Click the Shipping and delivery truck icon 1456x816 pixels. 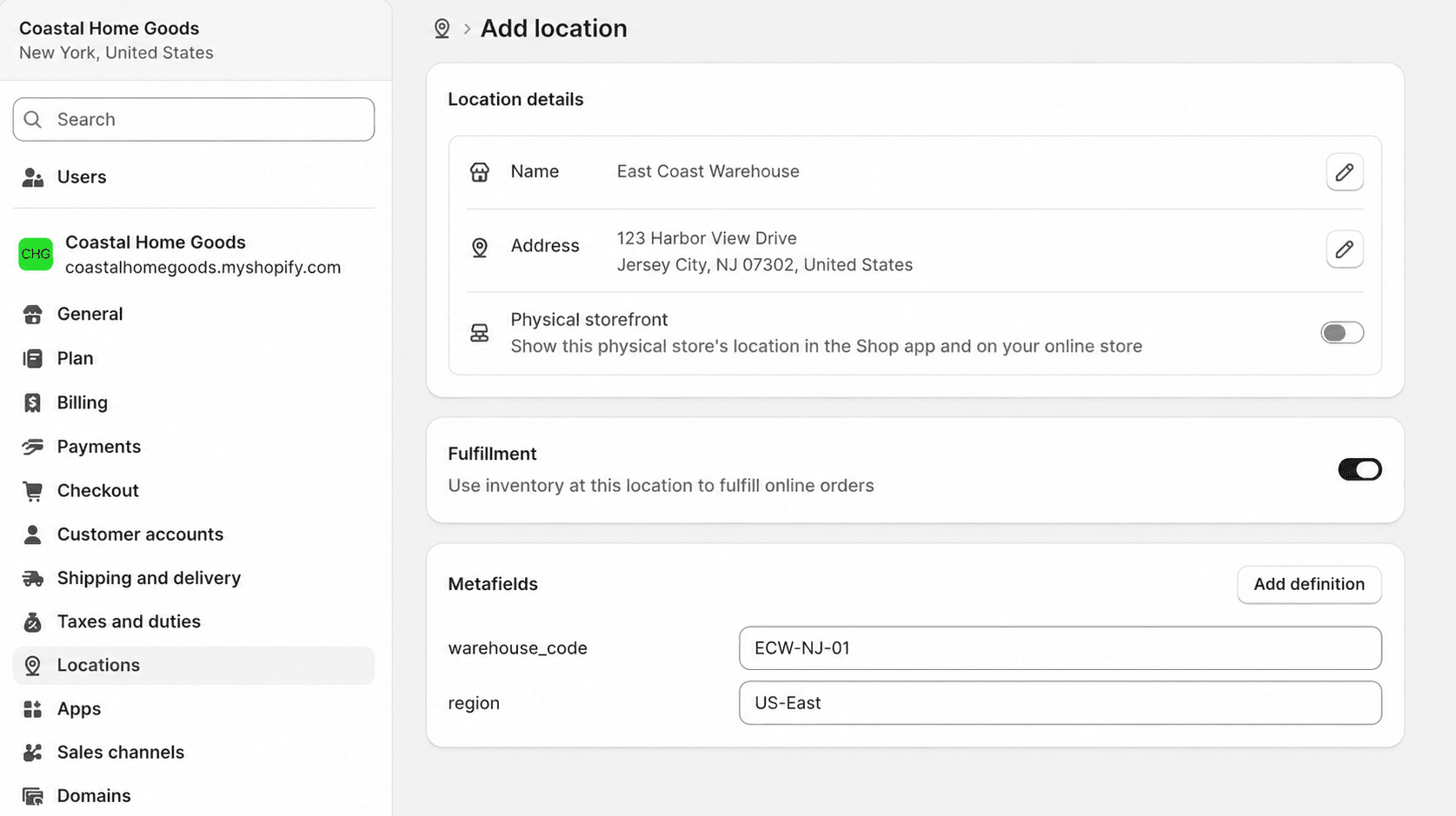coord(33,579)
